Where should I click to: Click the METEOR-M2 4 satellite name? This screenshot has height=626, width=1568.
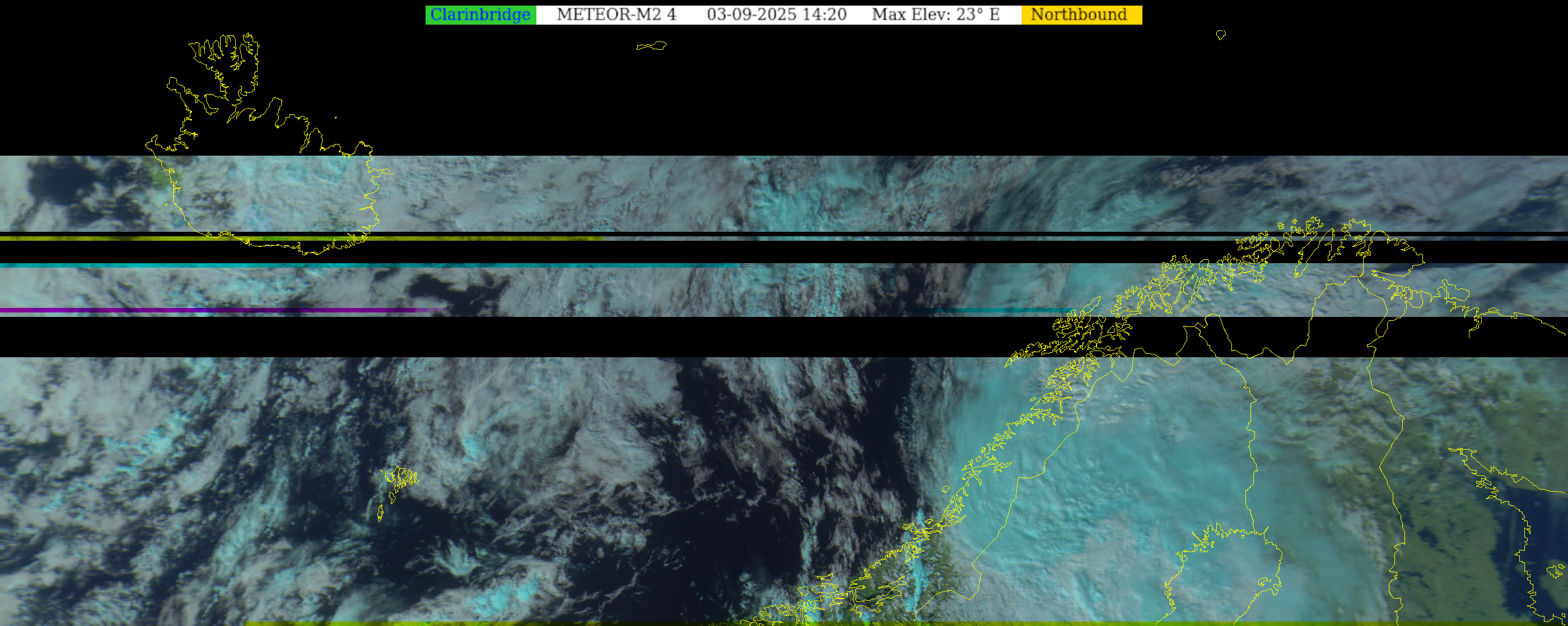pos(616,15)
